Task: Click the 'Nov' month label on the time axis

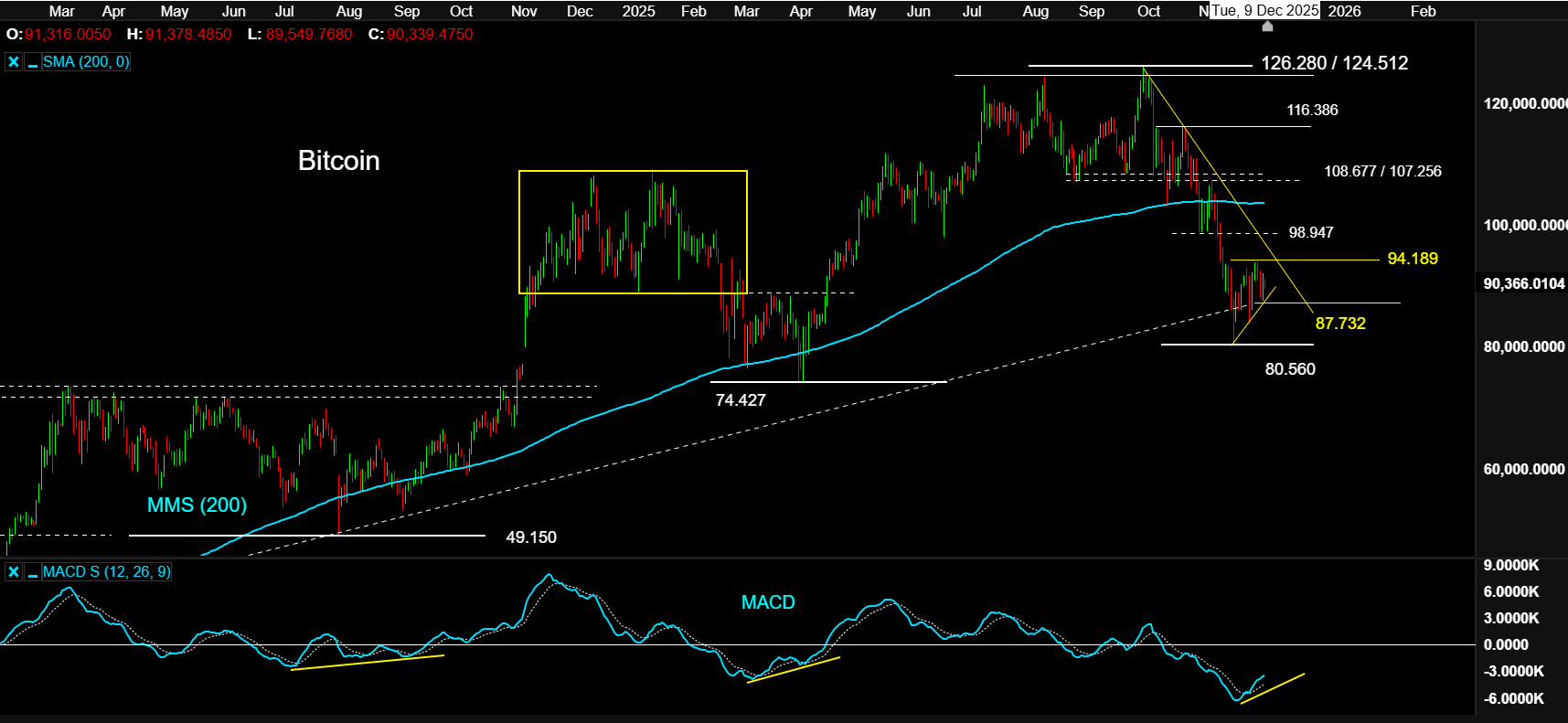Action: point(524,11)
